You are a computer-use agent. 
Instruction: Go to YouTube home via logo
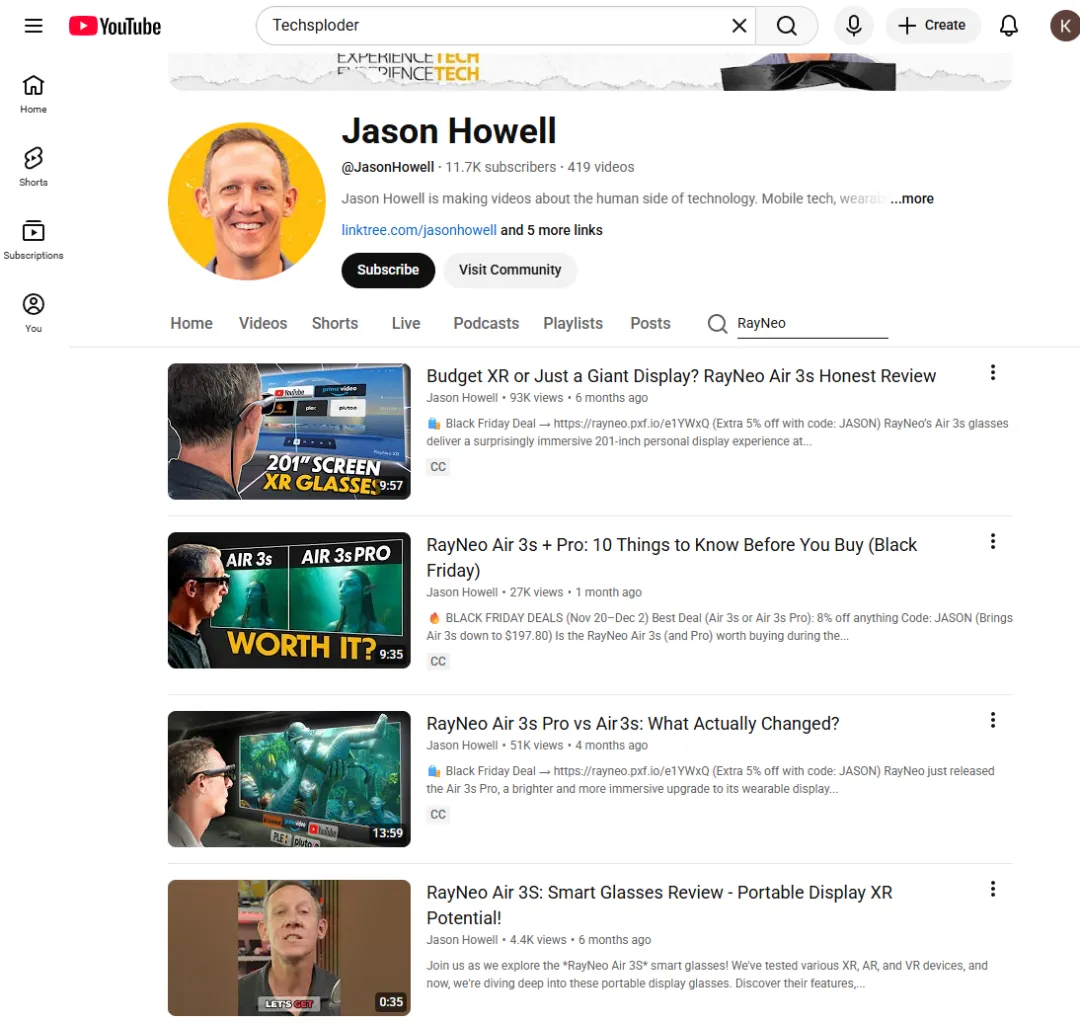(x=115, y=26)
